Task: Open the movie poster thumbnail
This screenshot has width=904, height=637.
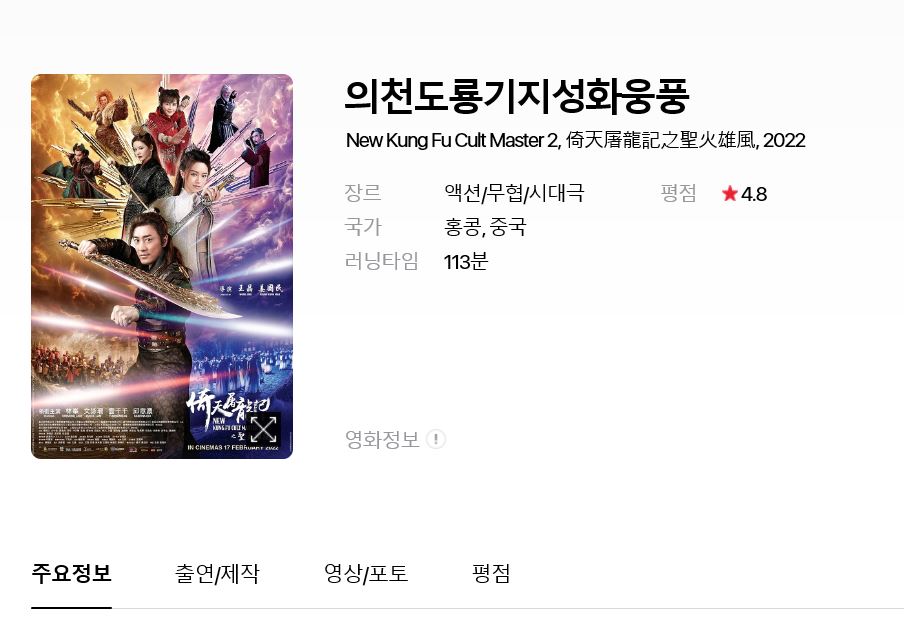Action: [x=162, y=266]
